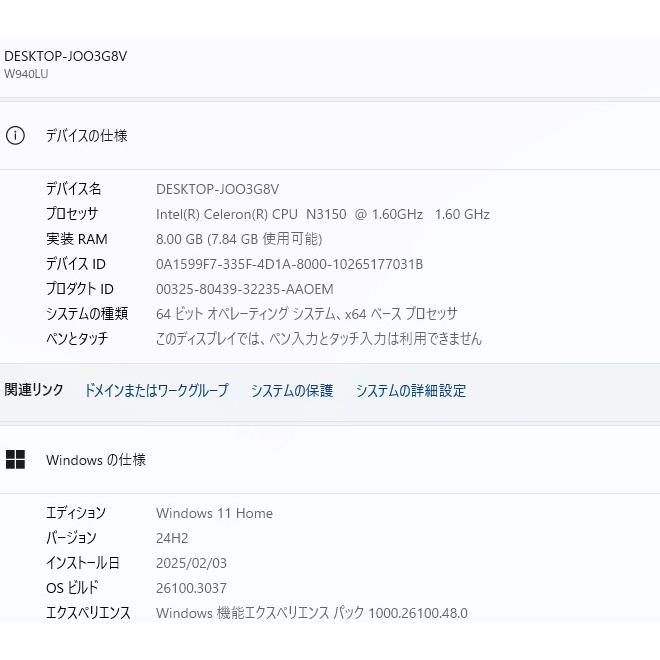Click the システムの種類 64 ビット value
This screenshot has height=660, width=660.
pos(306,314)
